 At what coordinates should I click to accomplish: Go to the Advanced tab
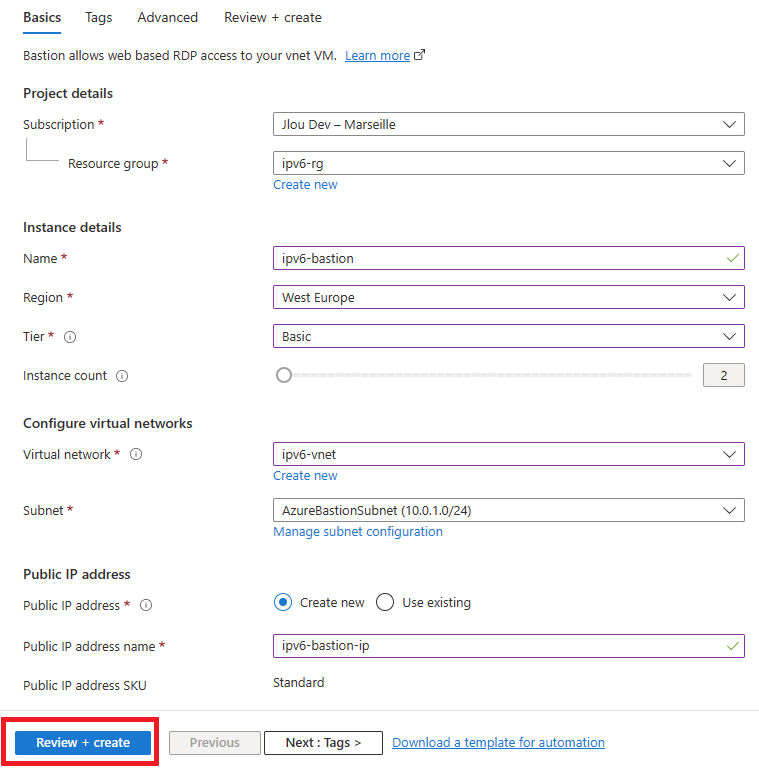pos(168,18)
